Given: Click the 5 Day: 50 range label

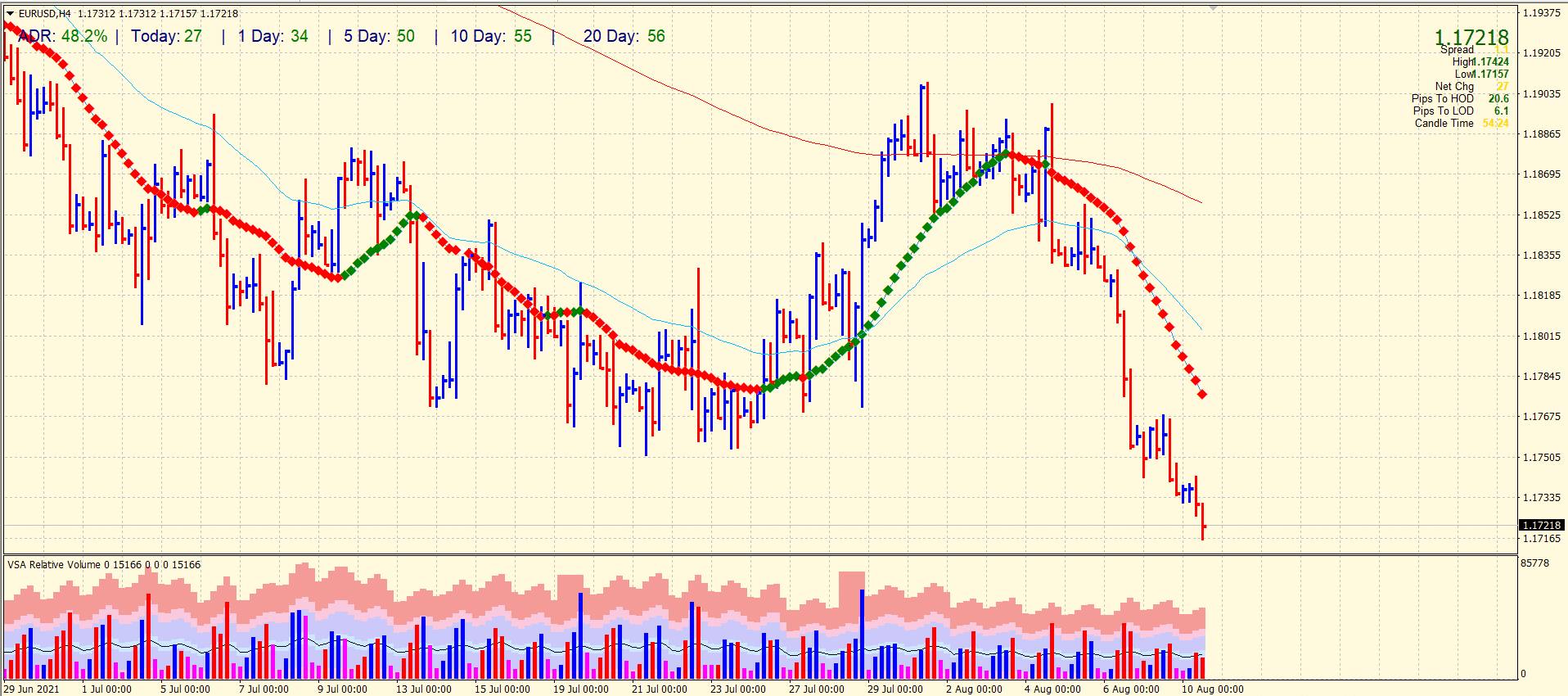Looking at the screenshot, I should [x=379, y=36].
